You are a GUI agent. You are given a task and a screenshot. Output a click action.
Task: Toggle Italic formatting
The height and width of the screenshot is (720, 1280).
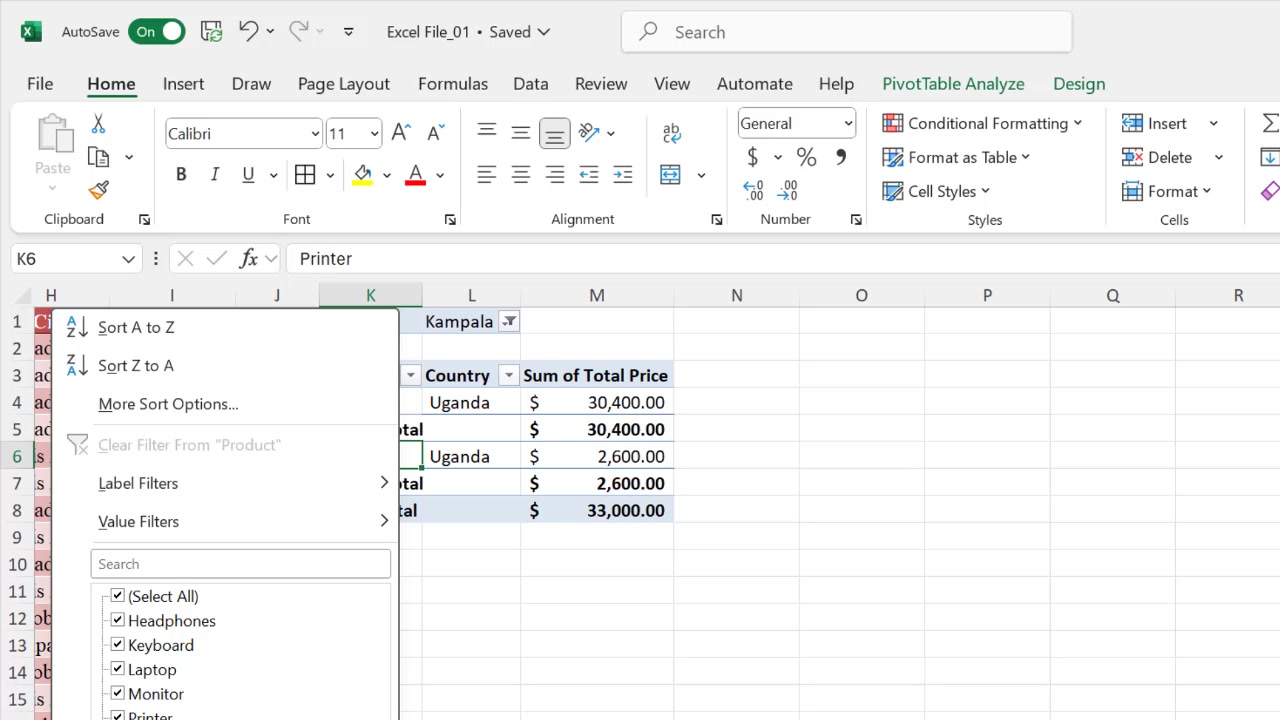[x=214, y=175]
